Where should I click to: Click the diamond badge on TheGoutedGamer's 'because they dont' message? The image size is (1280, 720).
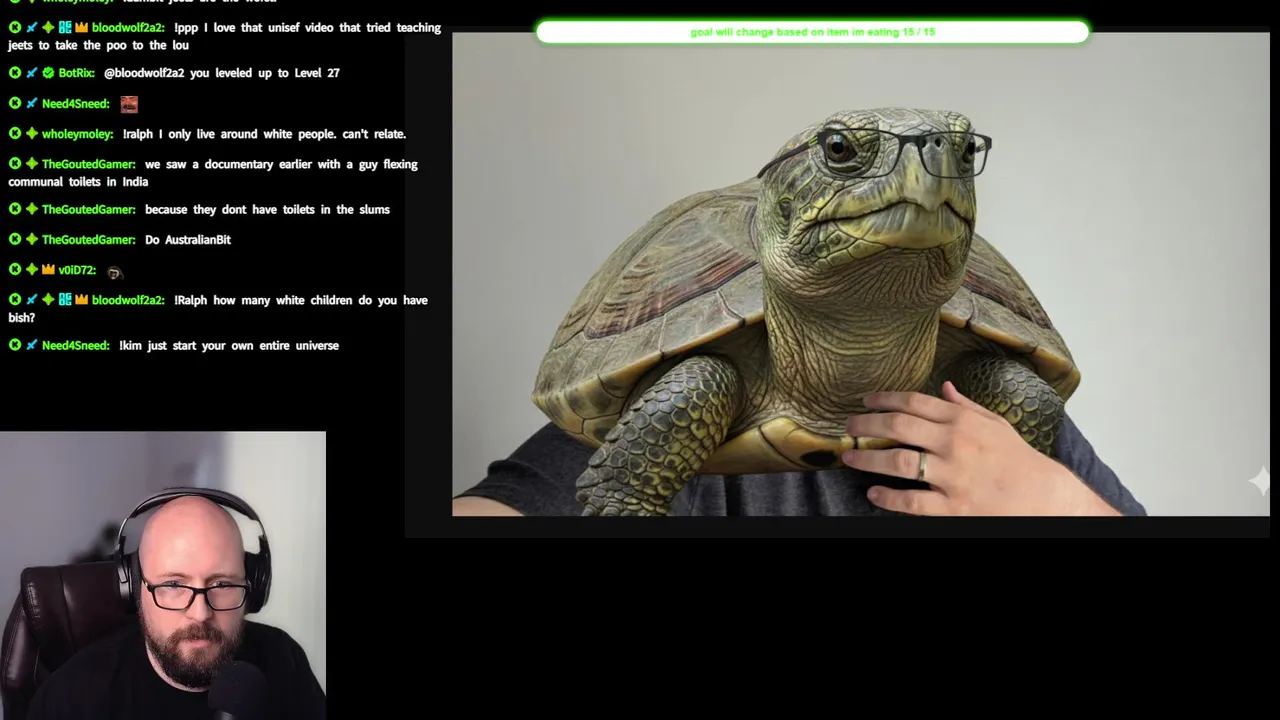click(32, 210)
